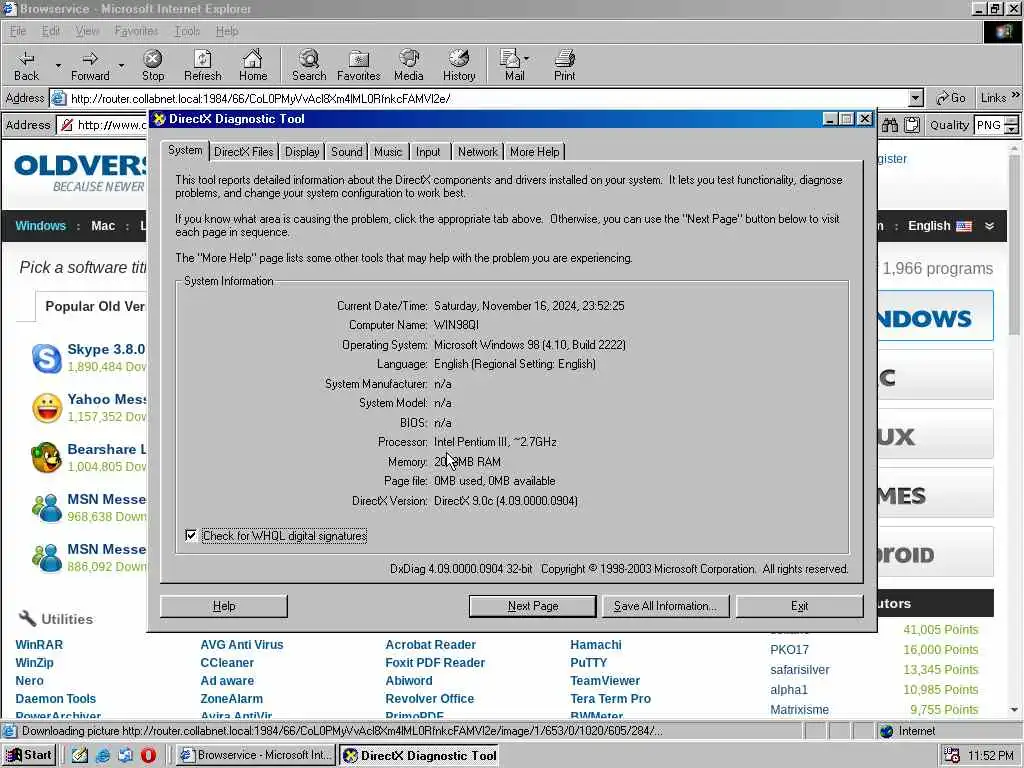1024x768 pixels.
Task: Open the Favorites menu in IE
Action: tap(136, 31)
